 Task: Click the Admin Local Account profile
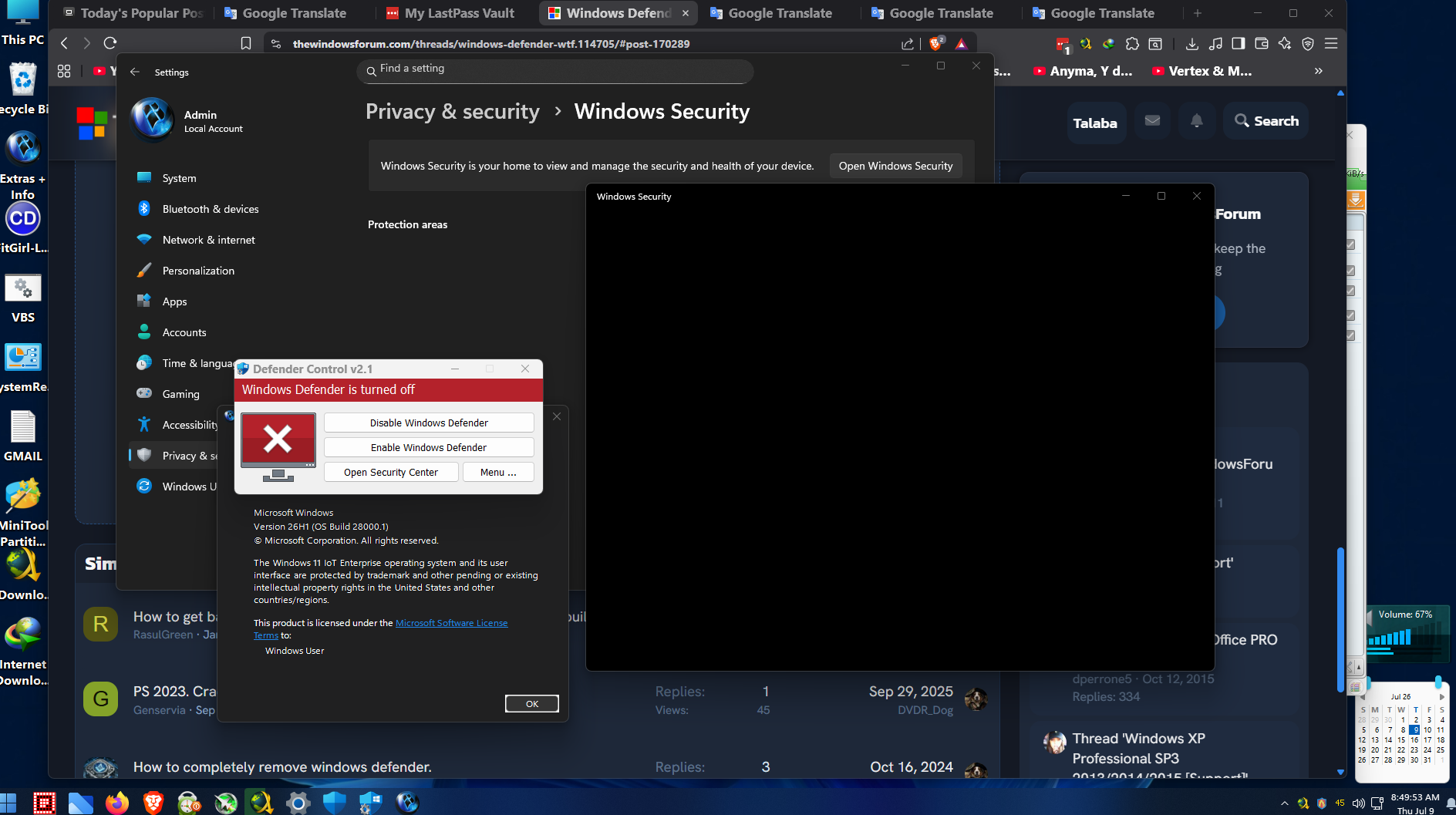click(187, 121)
